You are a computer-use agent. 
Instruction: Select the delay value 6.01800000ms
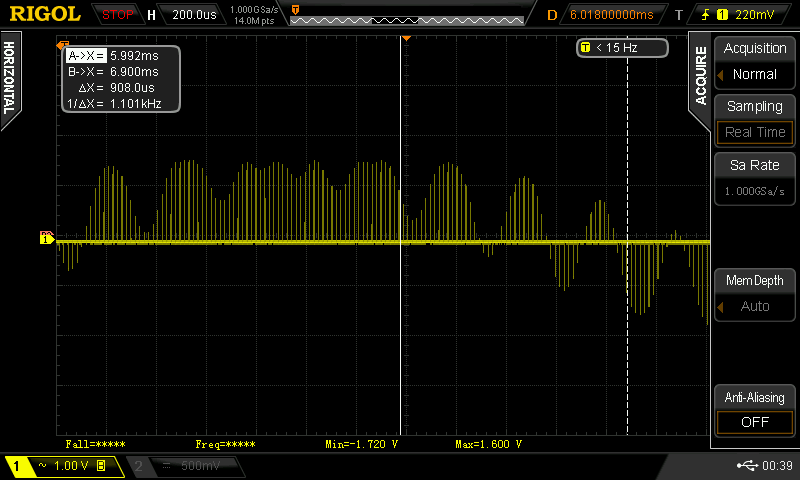click(x=611, y=15)
